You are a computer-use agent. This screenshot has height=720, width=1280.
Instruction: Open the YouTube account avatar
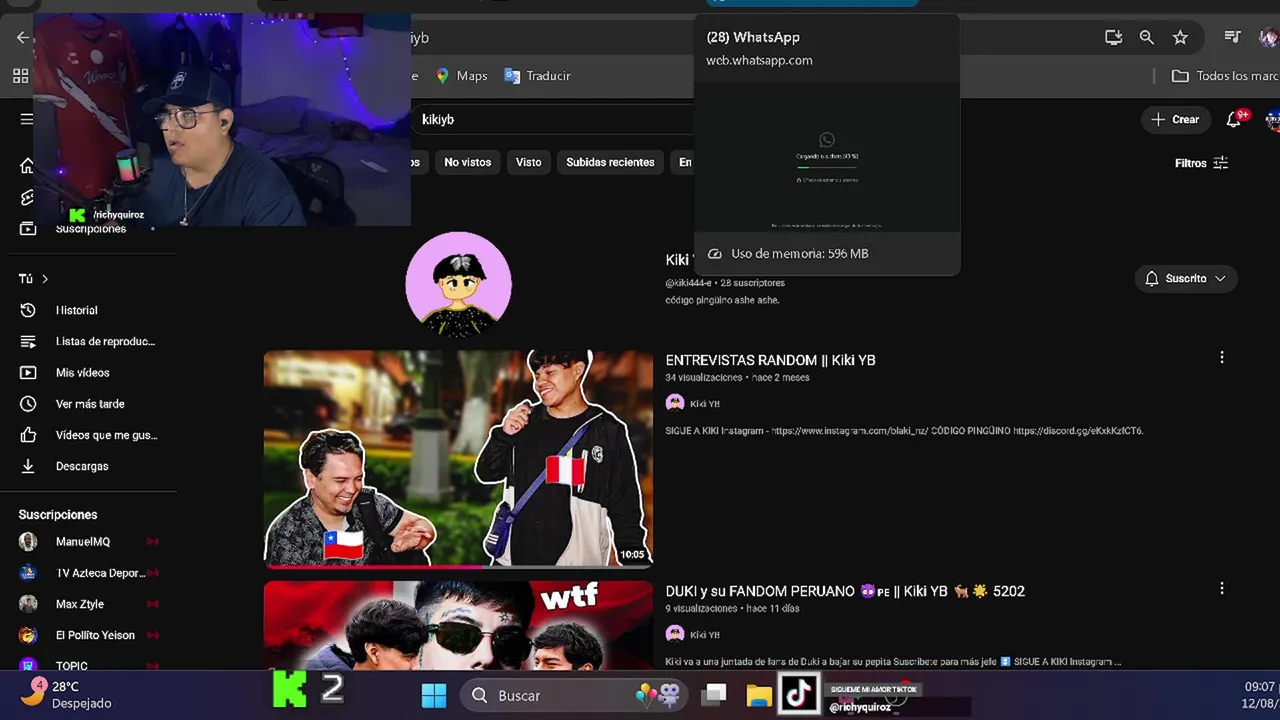tap(1273, 119)
